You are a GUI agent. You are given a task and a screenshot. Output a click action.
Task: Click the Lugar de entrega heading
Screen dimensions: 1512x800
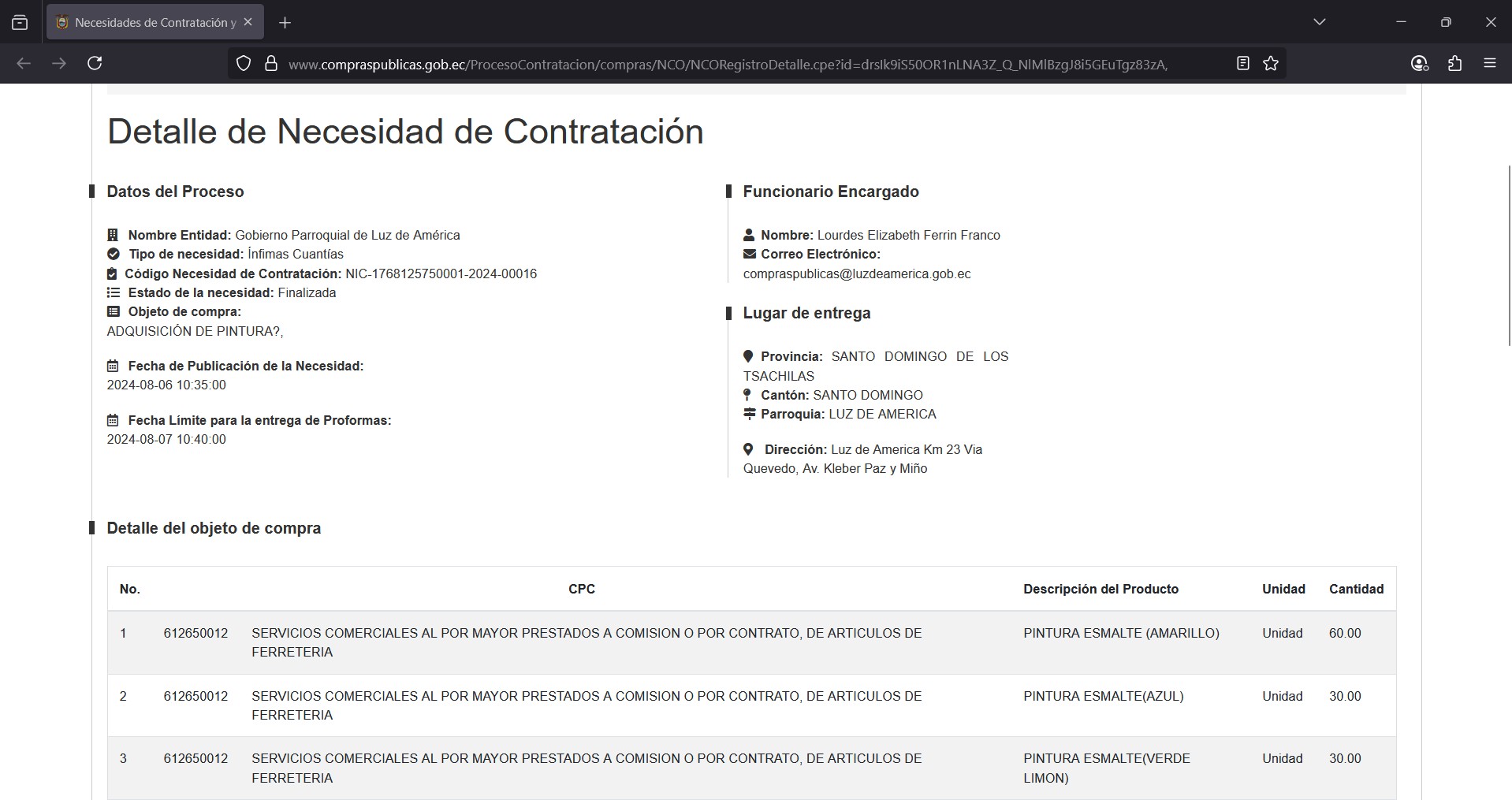[806, 313]
